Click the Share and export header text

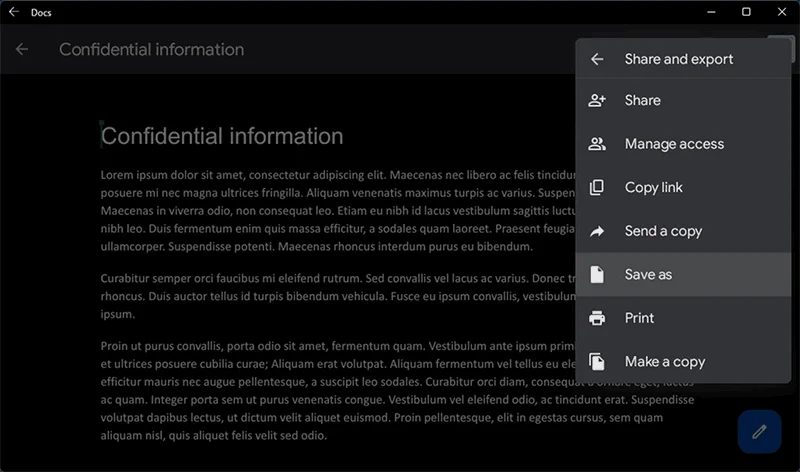click(x=679, y=59)
